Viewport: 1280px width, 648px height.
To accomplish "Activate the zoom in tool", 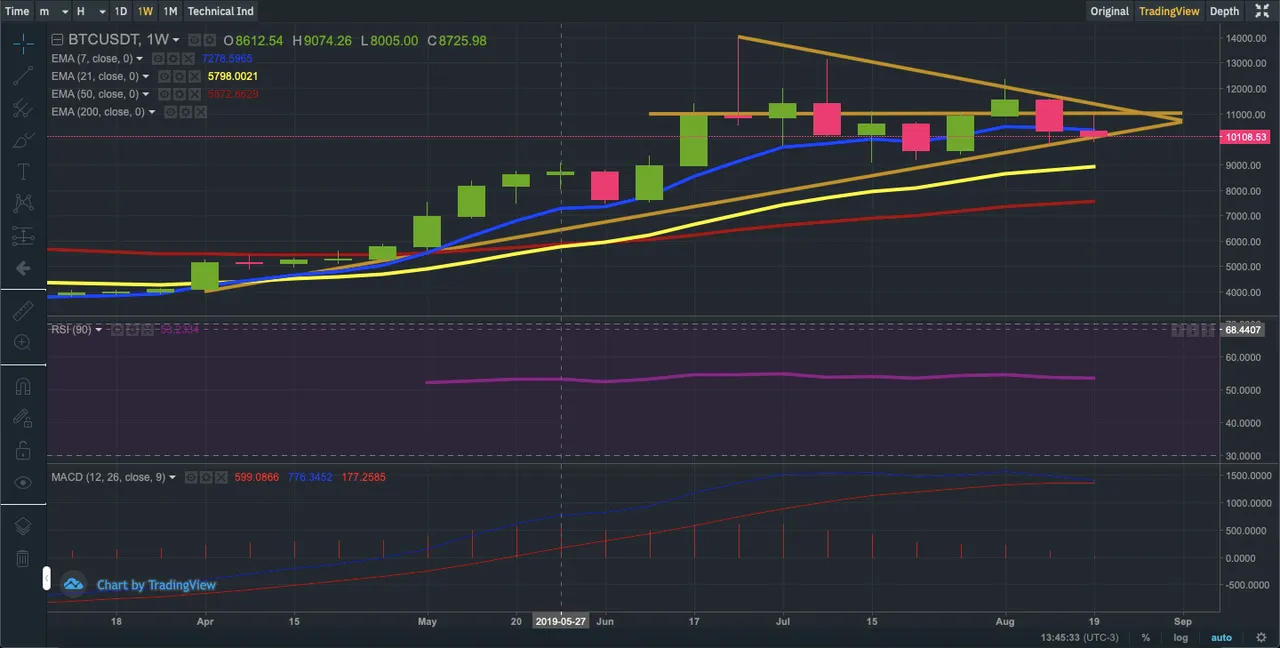I will (22, 343).
